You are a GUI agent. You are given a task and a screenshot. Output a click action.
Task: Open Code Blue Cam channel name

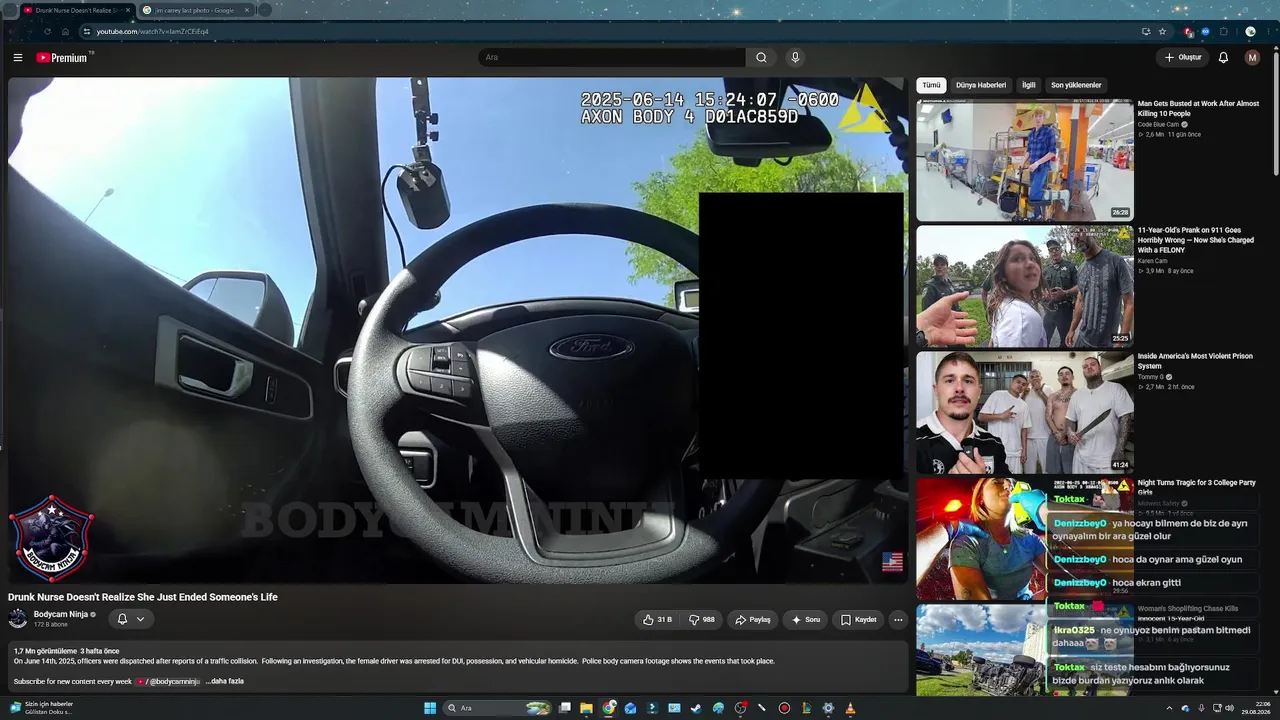[x=1157, y=124]
